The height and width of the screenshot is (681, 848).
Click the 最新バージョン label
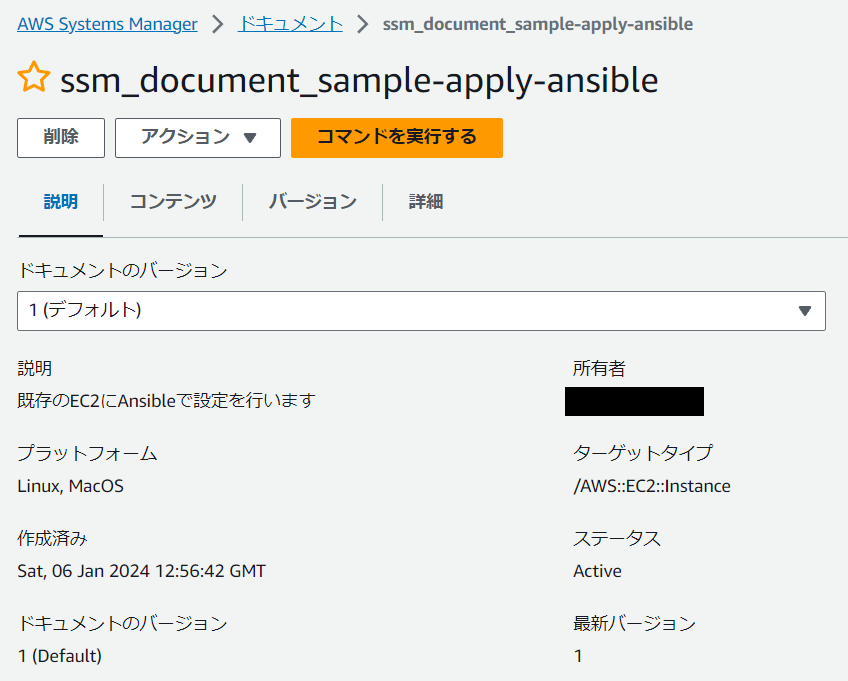click(x=634, y=624)
